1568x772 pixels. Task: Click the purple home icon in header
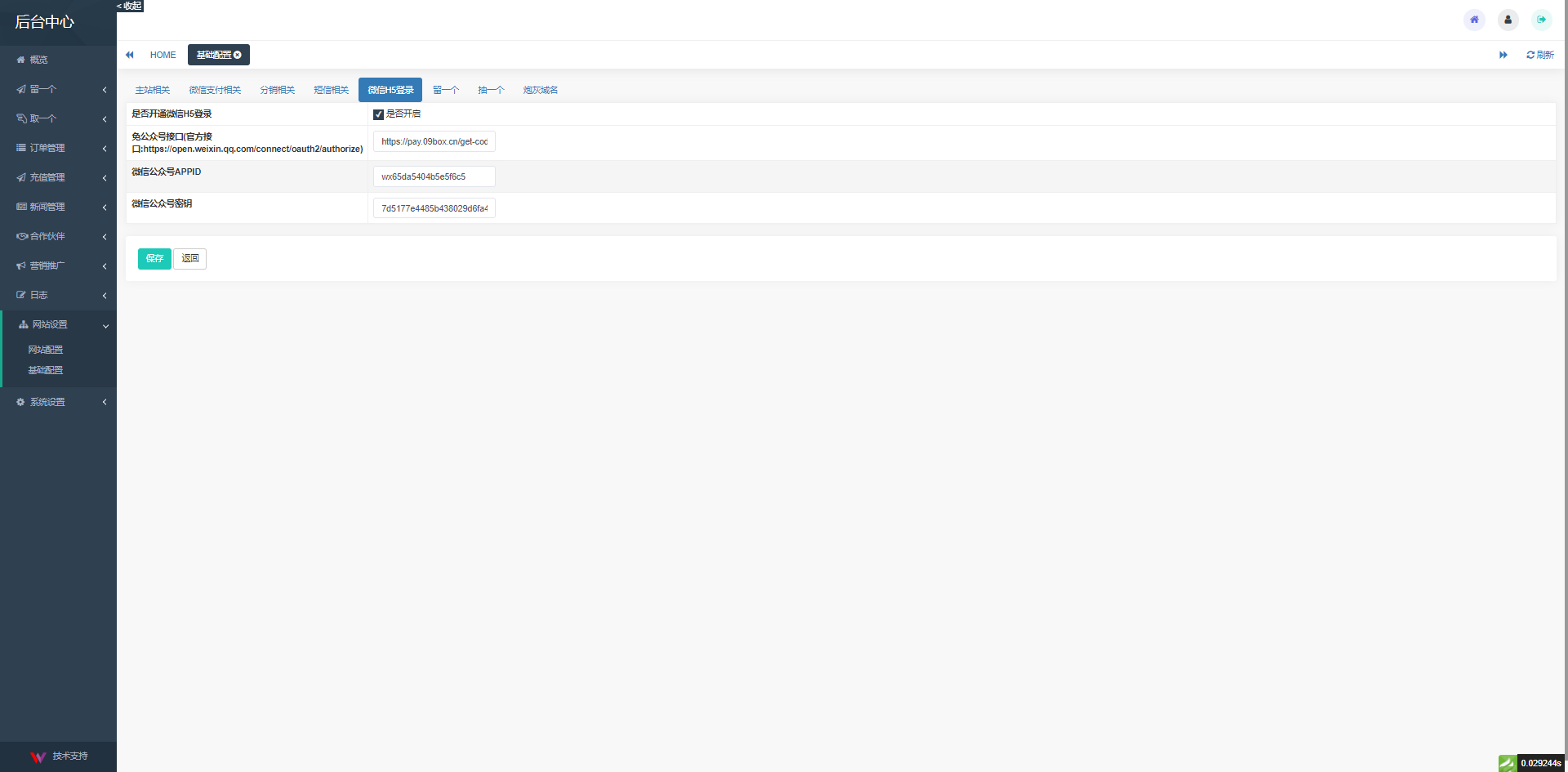coord(1474,20)
